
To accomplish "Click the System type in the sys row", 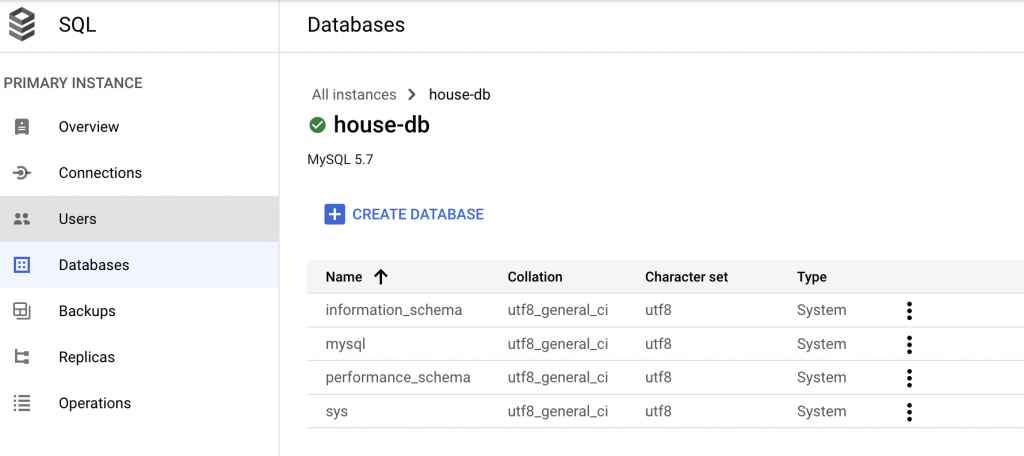I will pyautogui.click(x=822, y=412).
